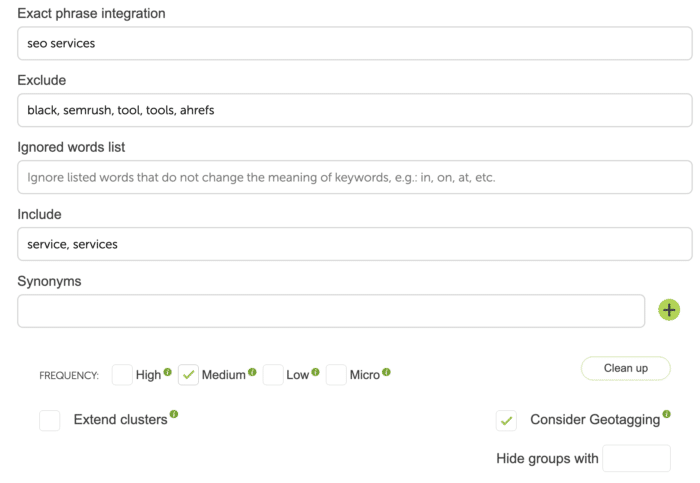Viewport: 700px width, 483px height.
Task: Enable the Low frequency checkbox
Action: [x=273, y=375]
